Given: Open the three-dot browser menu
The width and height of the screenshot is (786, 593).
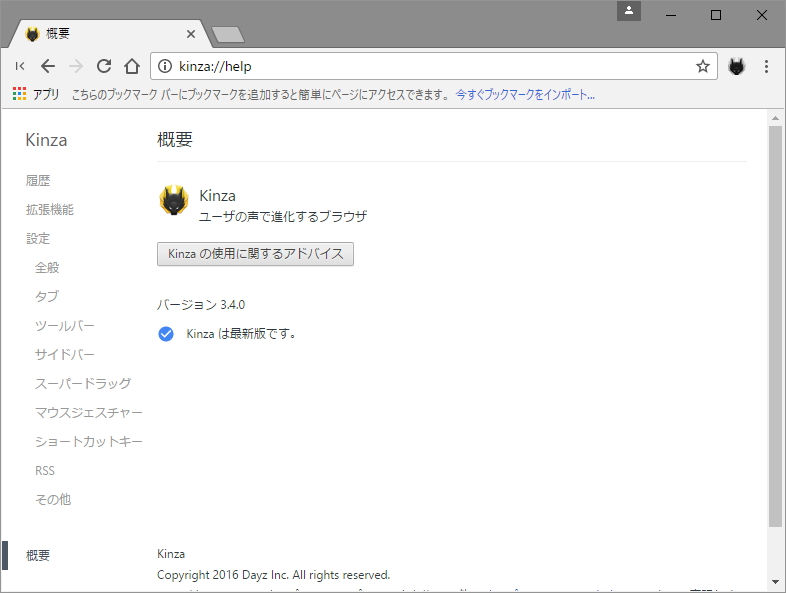Looking at the screenshot, I should (766, 66).
